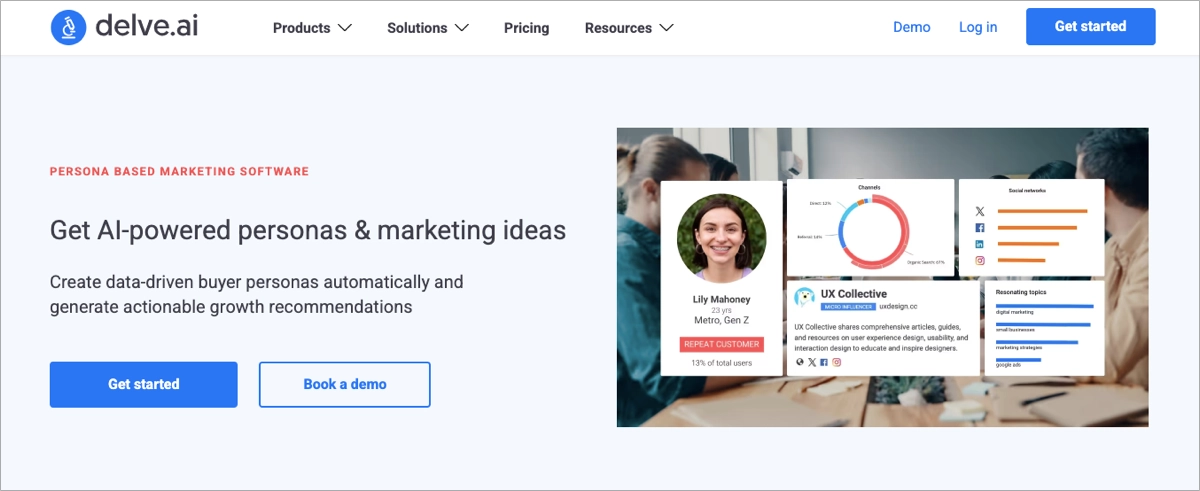1200x491 pixels.
Task: Click the Lily Mahoney name text
Action: 722,299
